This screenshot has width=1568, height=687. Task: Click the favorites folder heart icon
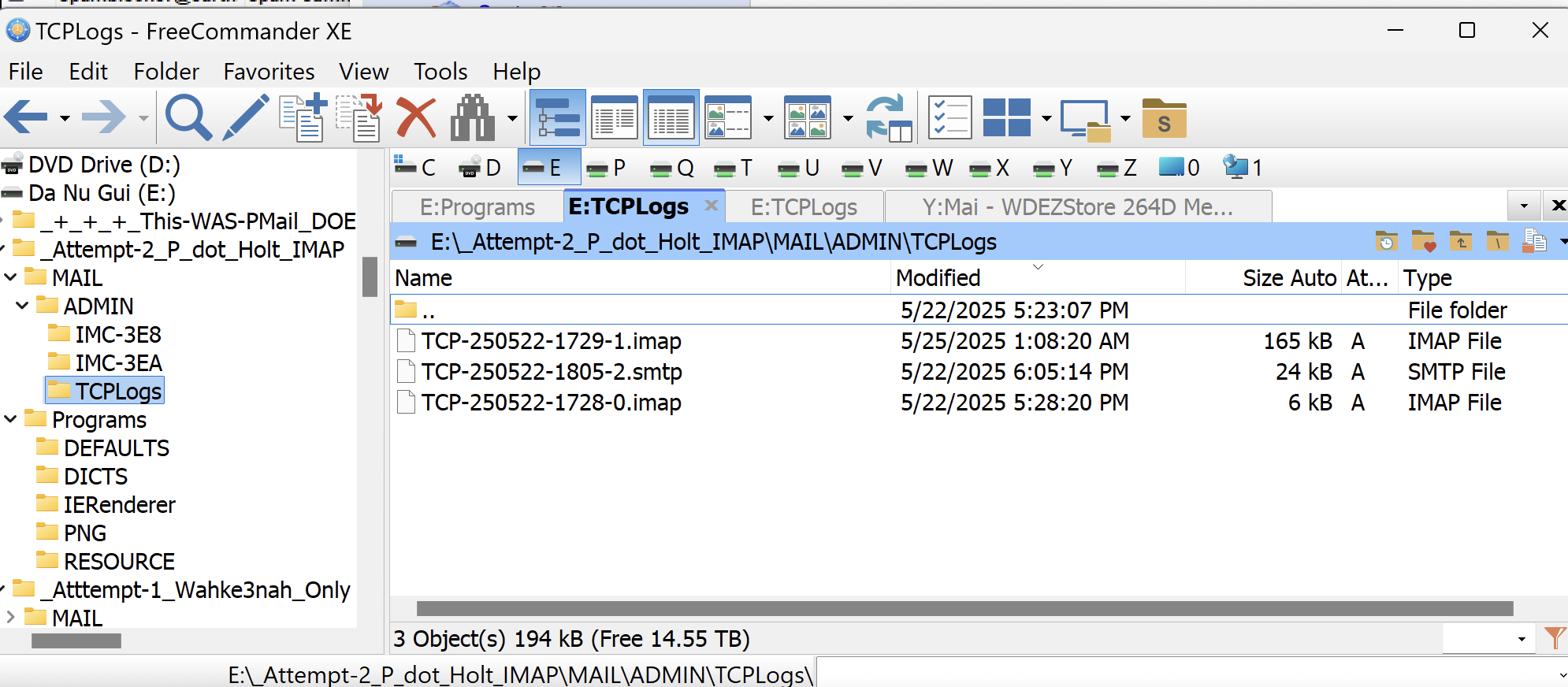pos(1423,242)
